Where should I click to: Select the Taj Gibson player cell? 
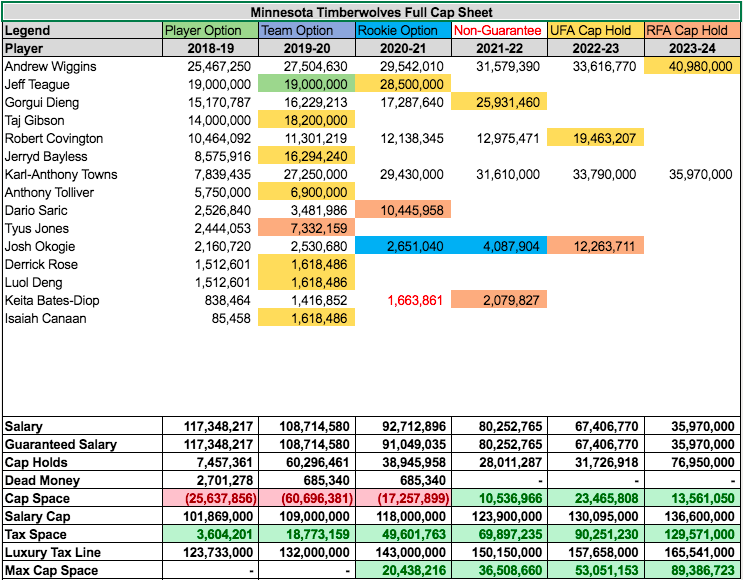point(82,120)
